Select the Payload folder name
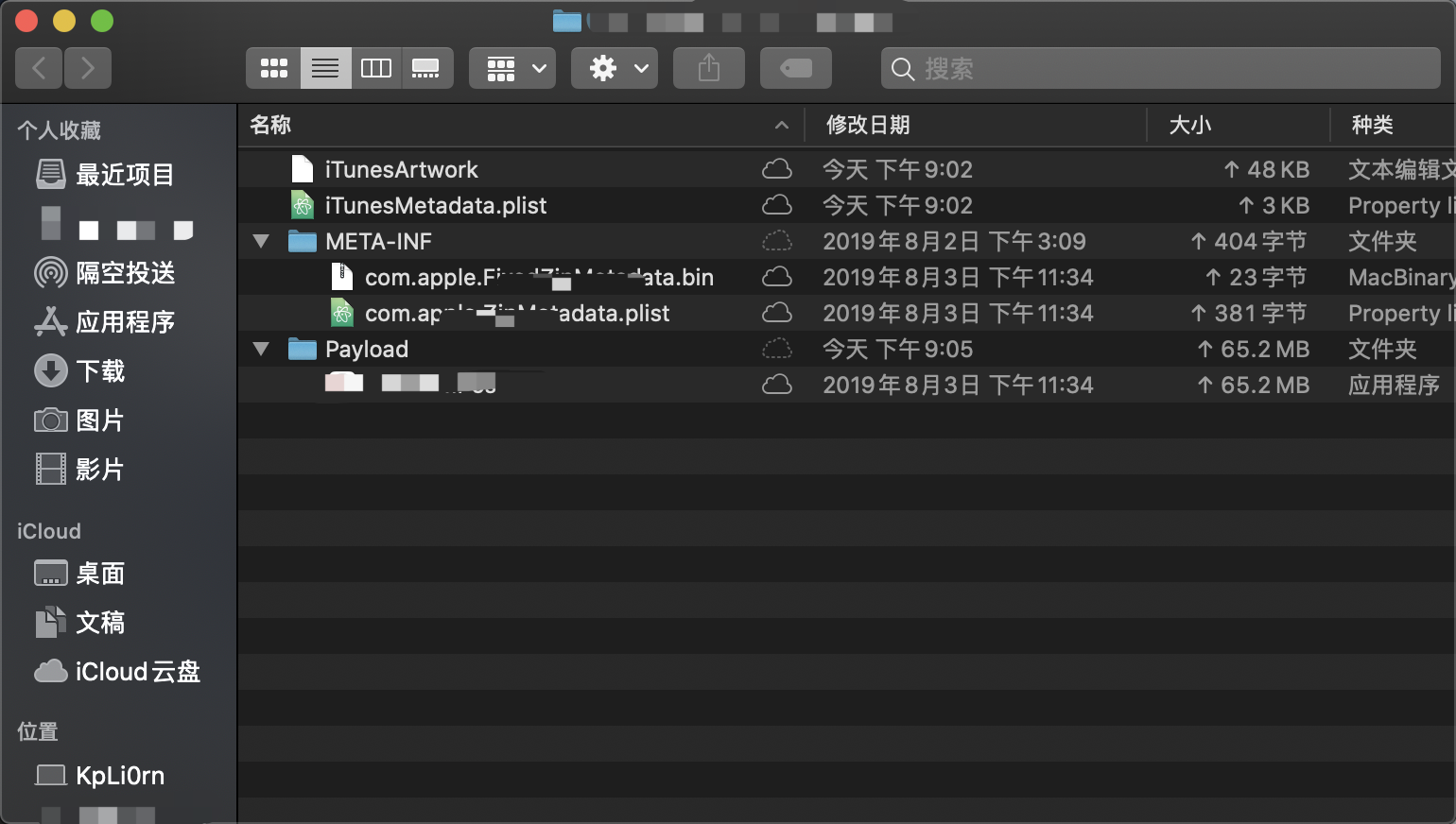Viewport: 1456px width, 824px height. [x=367, y=350]
